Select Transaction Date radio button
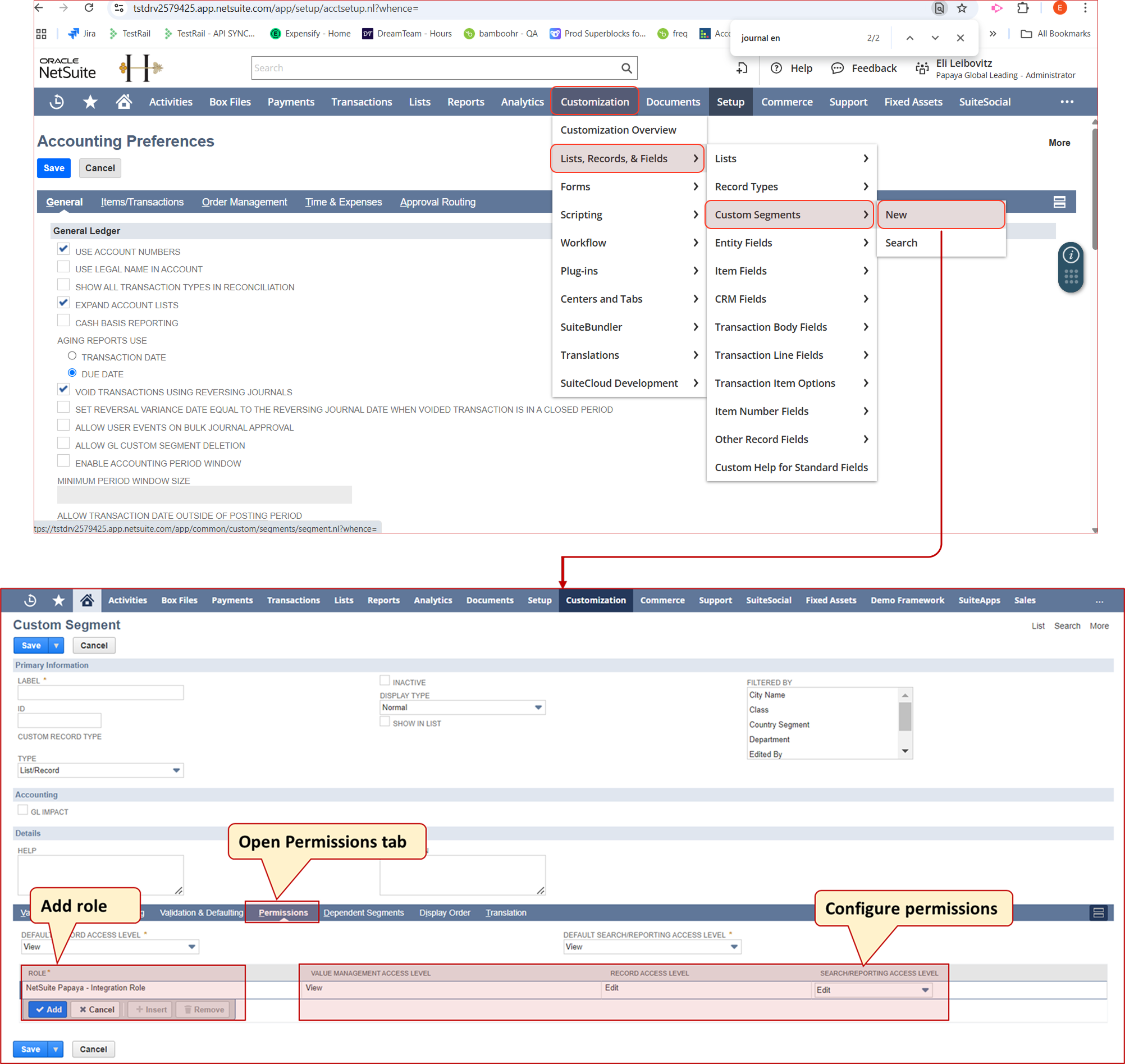Viewport: 1125px width, 1064px height. pos(72,355)
